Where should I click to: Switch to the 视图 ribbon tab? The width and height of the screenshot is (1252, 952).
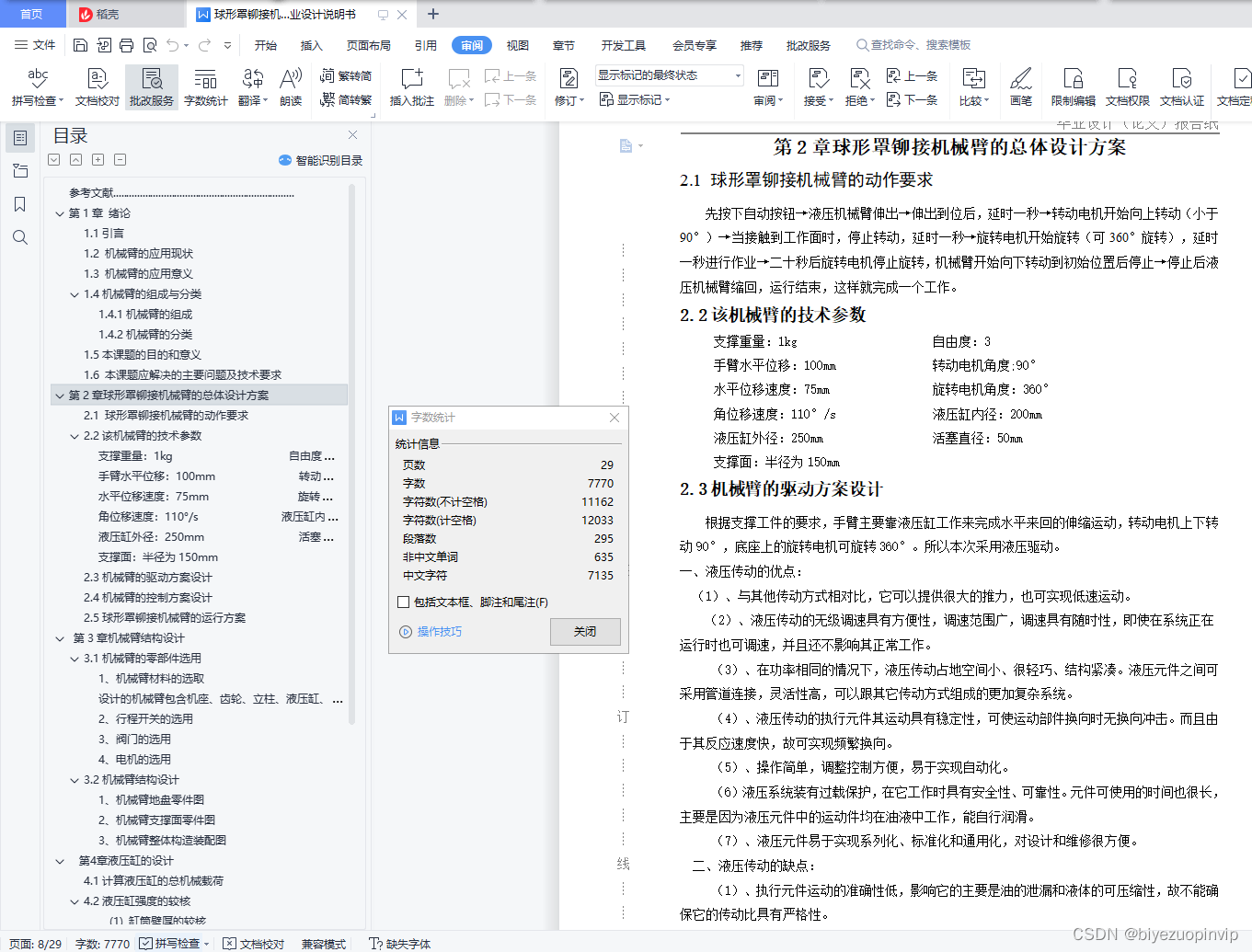[518, 45]
